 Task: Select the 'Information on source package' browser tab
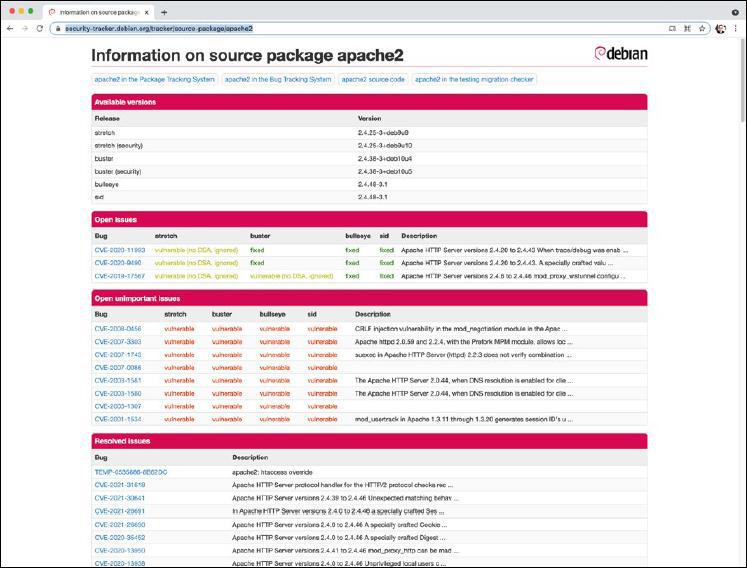[98, 12]
